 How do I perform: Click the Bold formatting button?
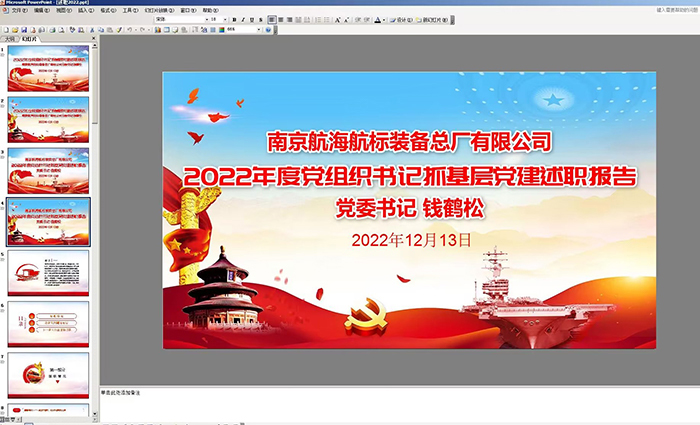click(233, 19)
